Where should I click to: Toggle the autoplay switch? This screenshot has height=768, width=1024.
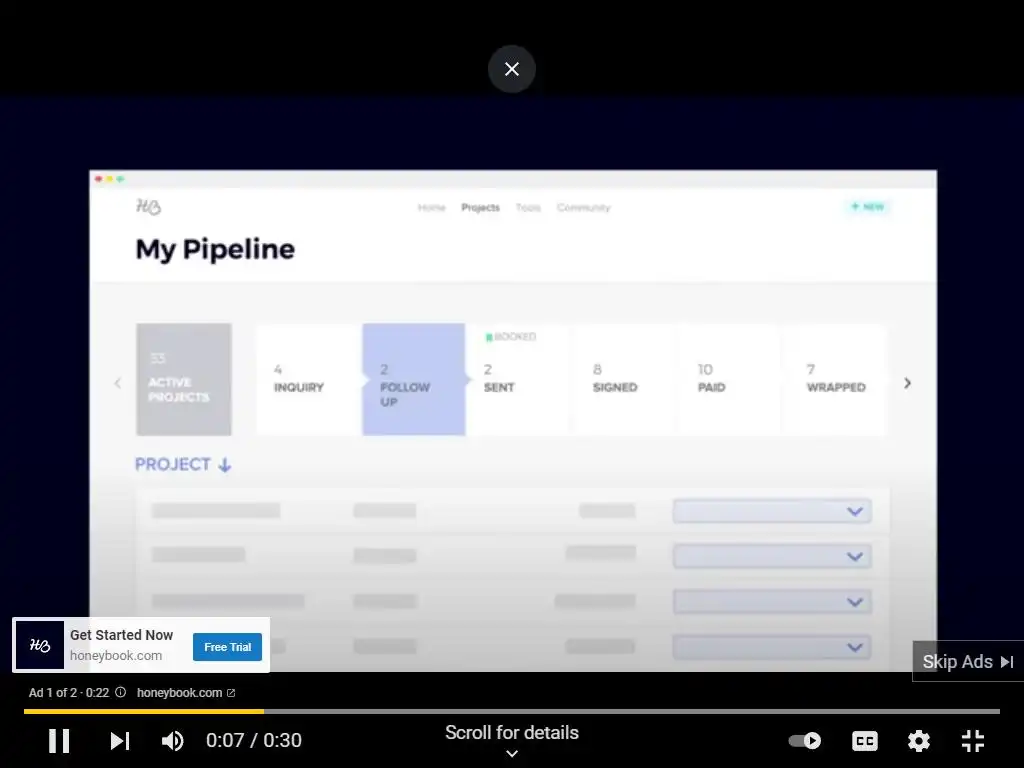point(805,741)
